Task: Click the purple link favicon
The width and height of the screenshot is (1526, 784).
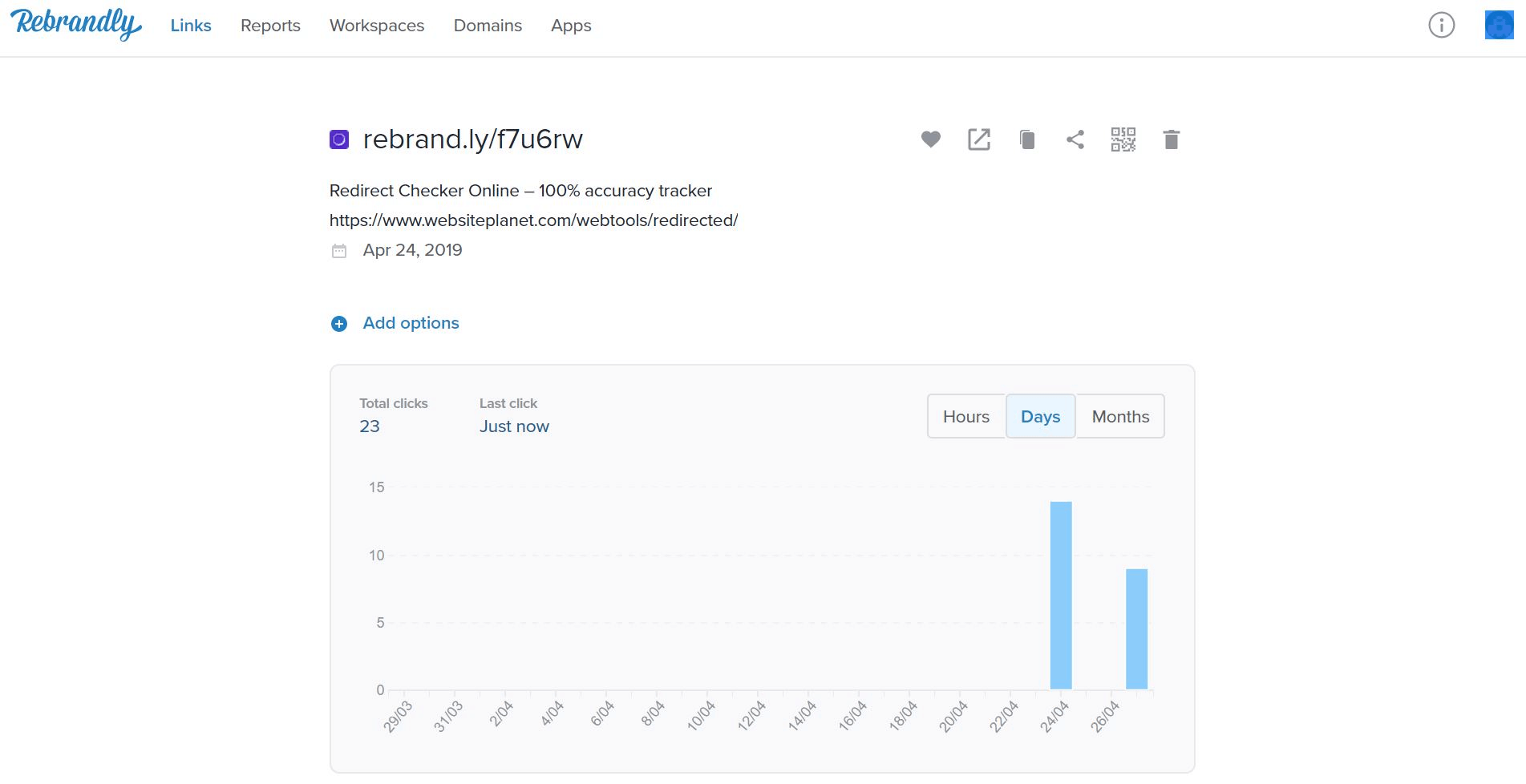Action: [x=339, y=139]
